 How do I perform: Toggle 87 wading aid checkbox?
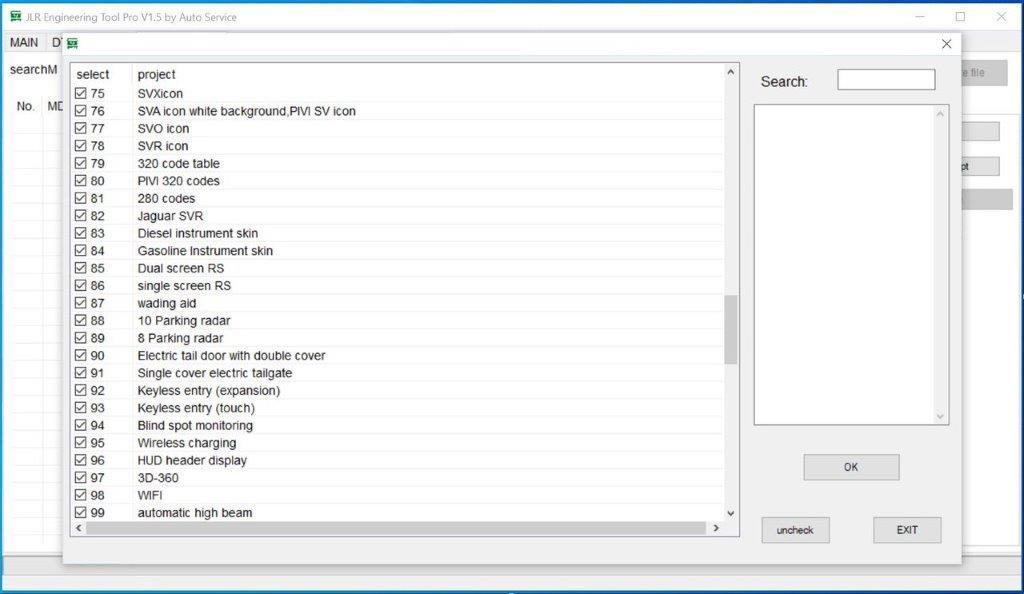pos(80,303)
